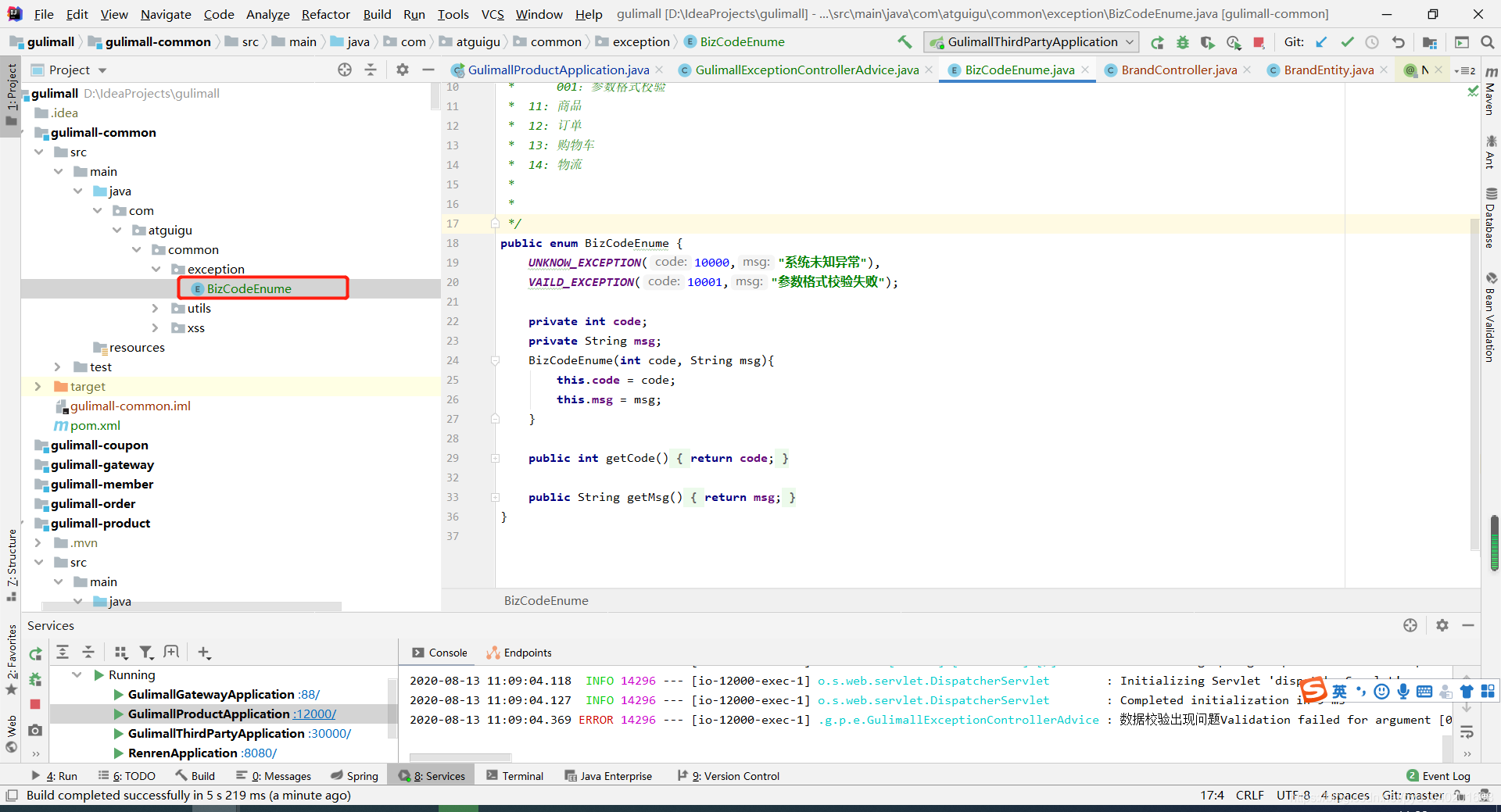Toggle the Web side tool window

coord(11,734)
